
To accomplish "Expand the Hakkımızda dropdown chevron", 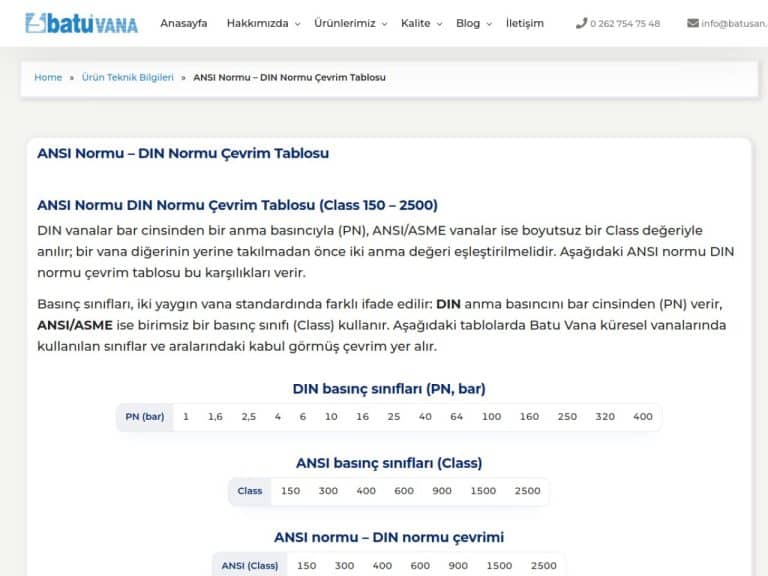I will click(297, 24).
